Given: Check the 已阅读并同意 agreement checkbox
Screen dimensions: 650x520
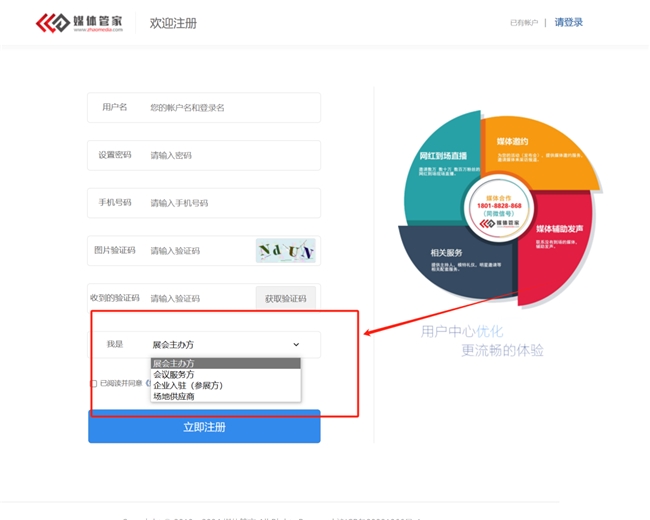Looking at the screenshot, I should (94, 383).
